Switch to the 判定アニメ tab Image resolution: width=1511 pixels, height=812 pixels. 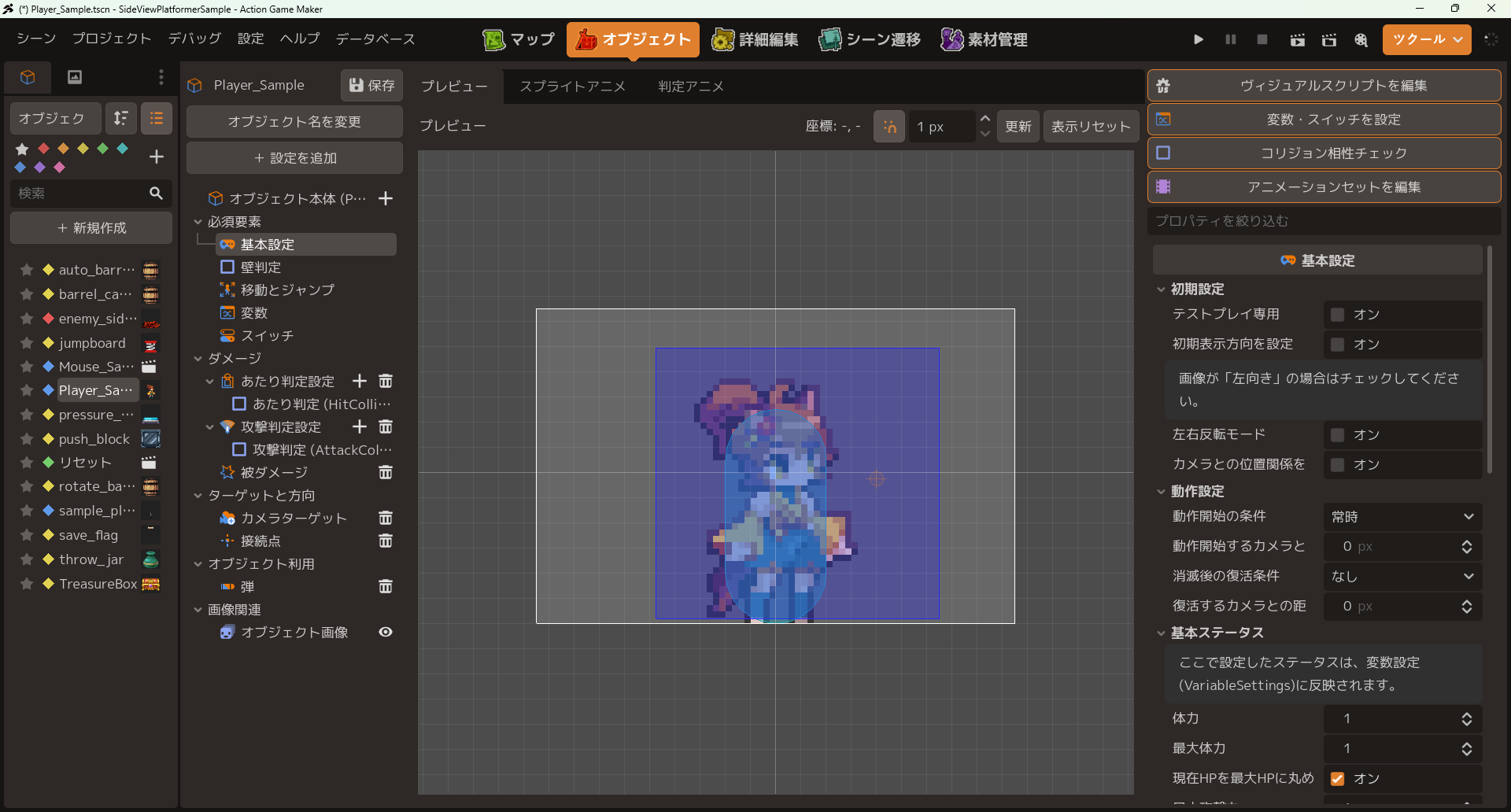tap(691, 86)
